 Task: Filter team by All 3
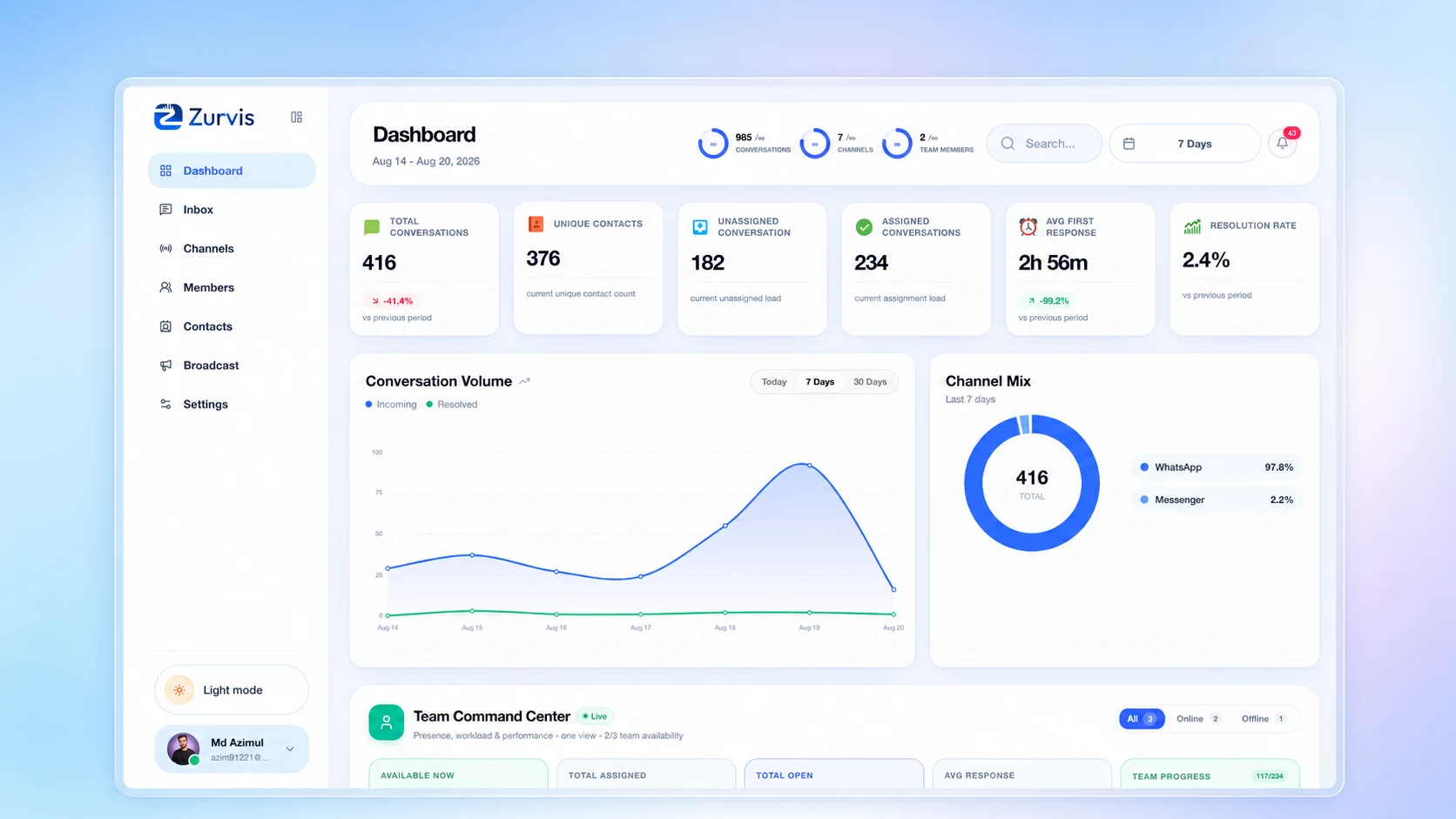(x=1142, y=719)
